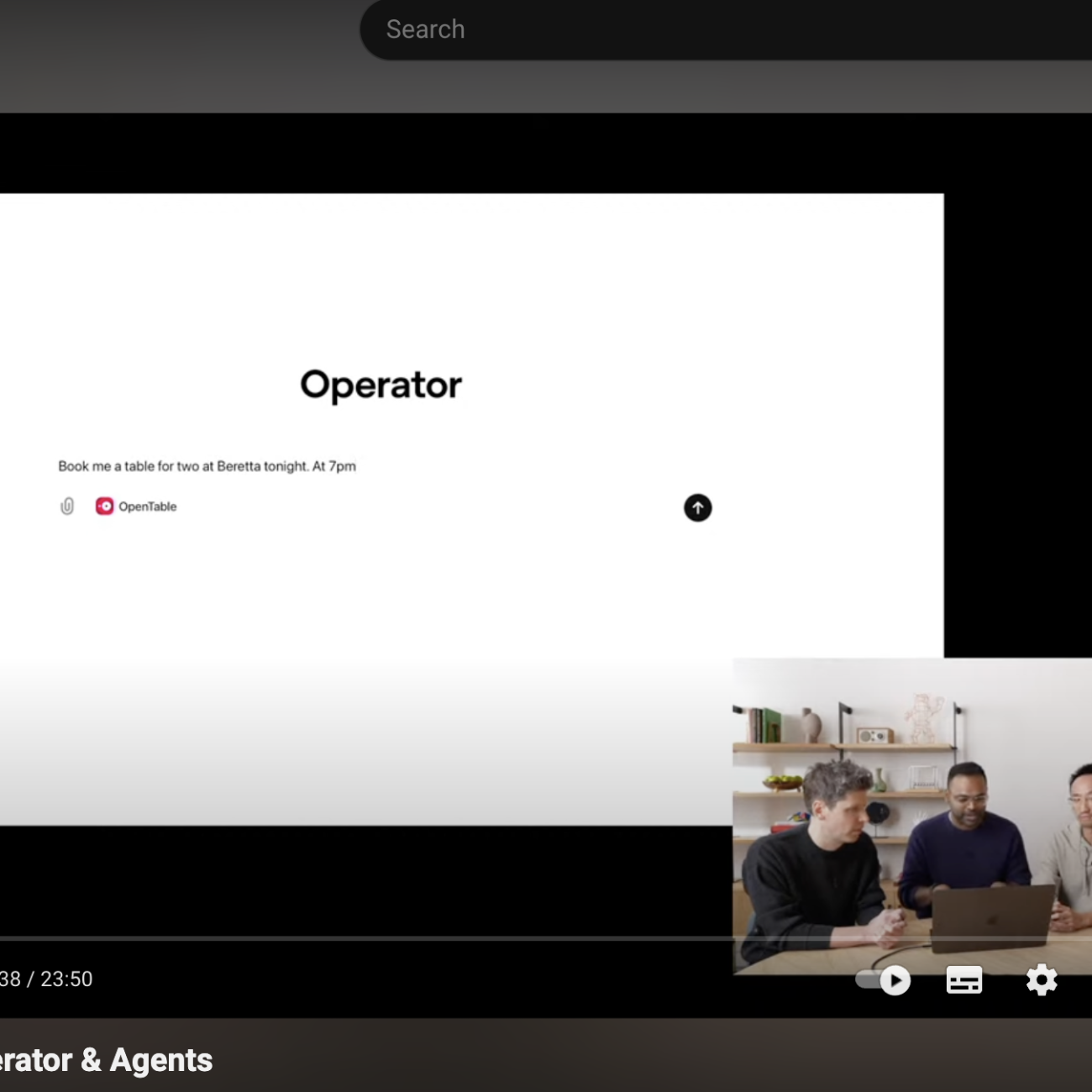This screenshot has width=1092, height=1092.
Task: Click the Operator slide heading
Action: (381, 384)
